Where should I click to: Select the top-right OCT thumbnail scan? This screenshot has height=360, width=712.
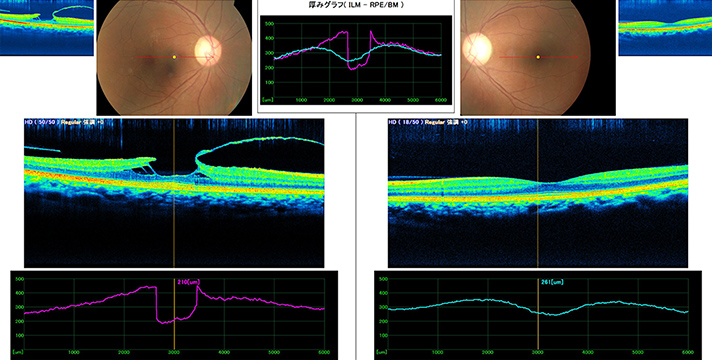[x=665, y=28]
